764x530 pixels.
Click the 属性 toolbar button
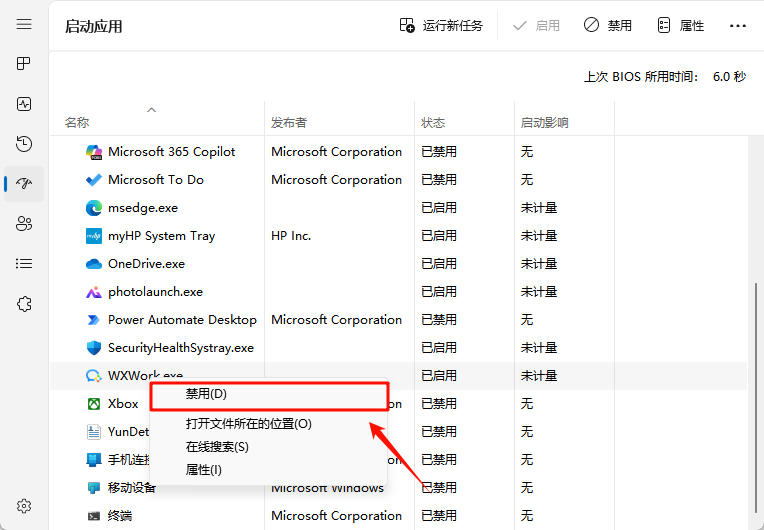(x=681, y=25)
